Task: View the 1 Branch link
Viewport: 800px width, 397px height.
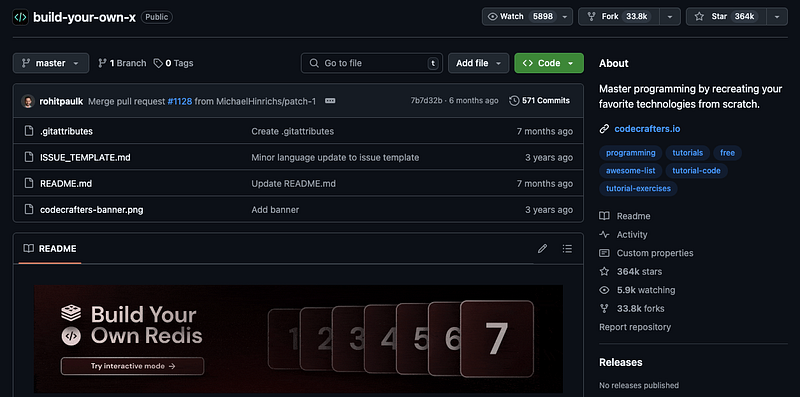Action: tap(122, 63)
